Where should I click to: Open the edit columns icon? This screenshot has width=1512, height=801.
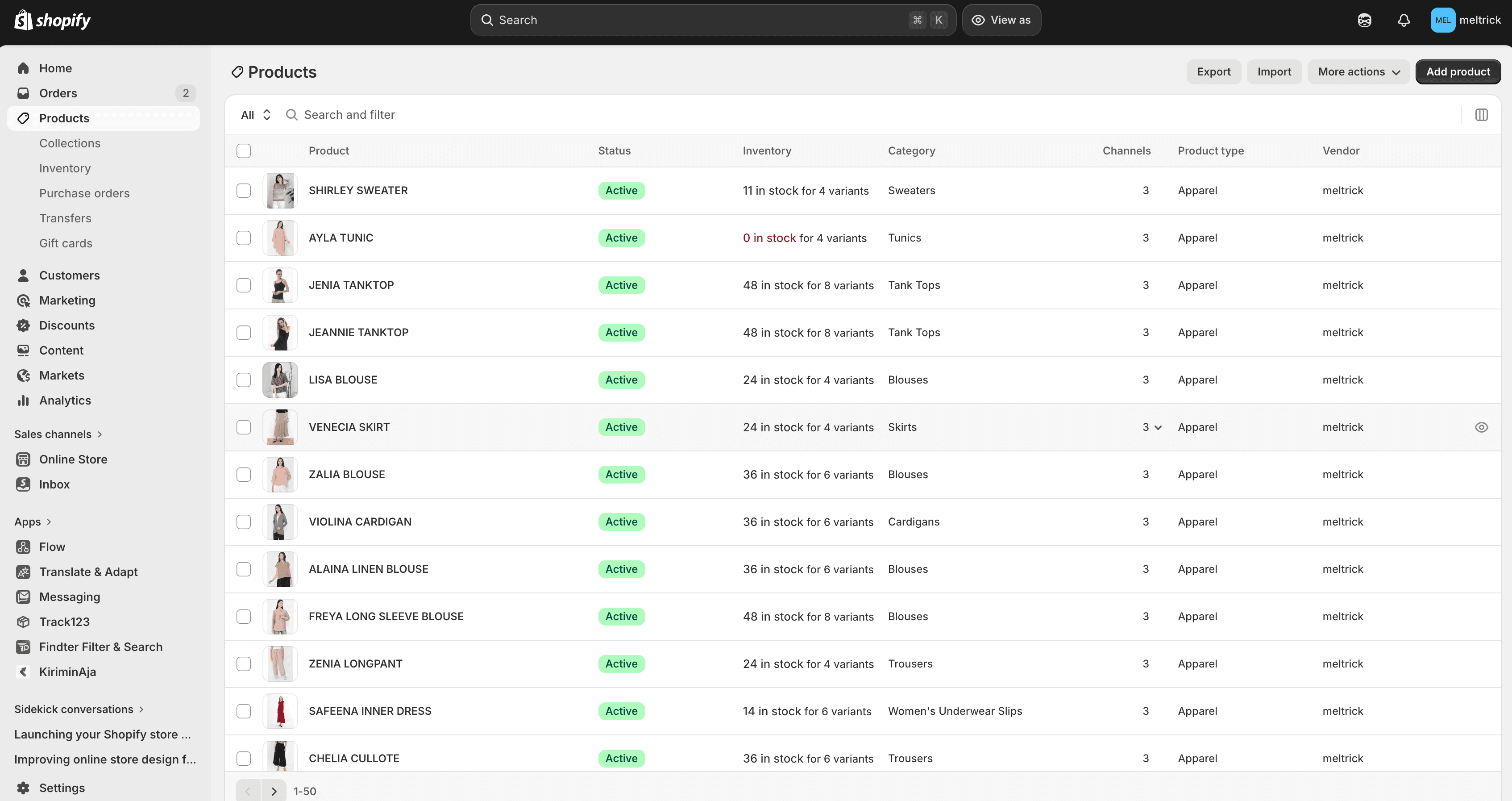(x=1481, y=115)
